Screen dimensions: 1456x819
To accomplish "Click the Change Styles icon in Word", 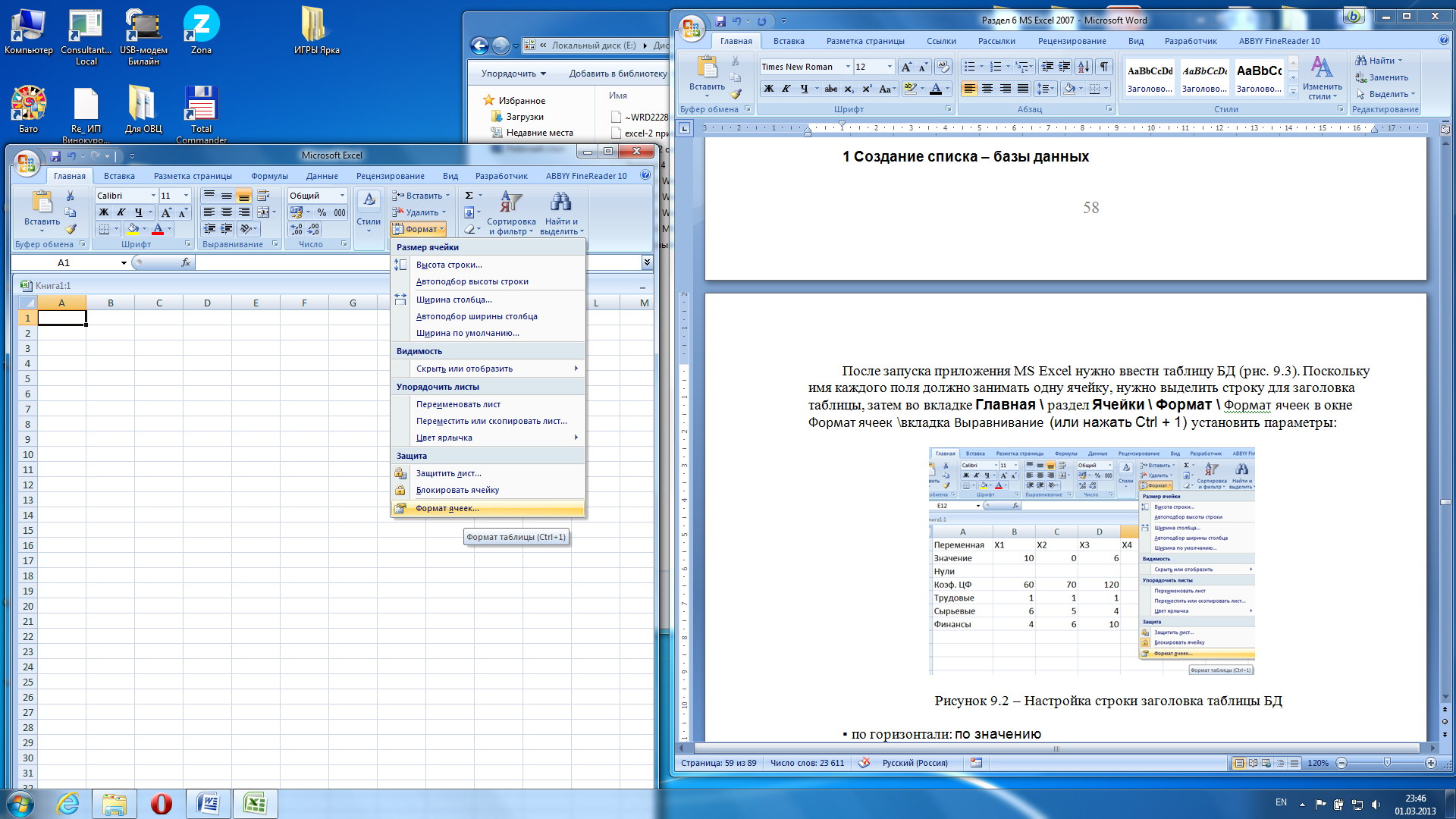I will (x=1322, y=67).
